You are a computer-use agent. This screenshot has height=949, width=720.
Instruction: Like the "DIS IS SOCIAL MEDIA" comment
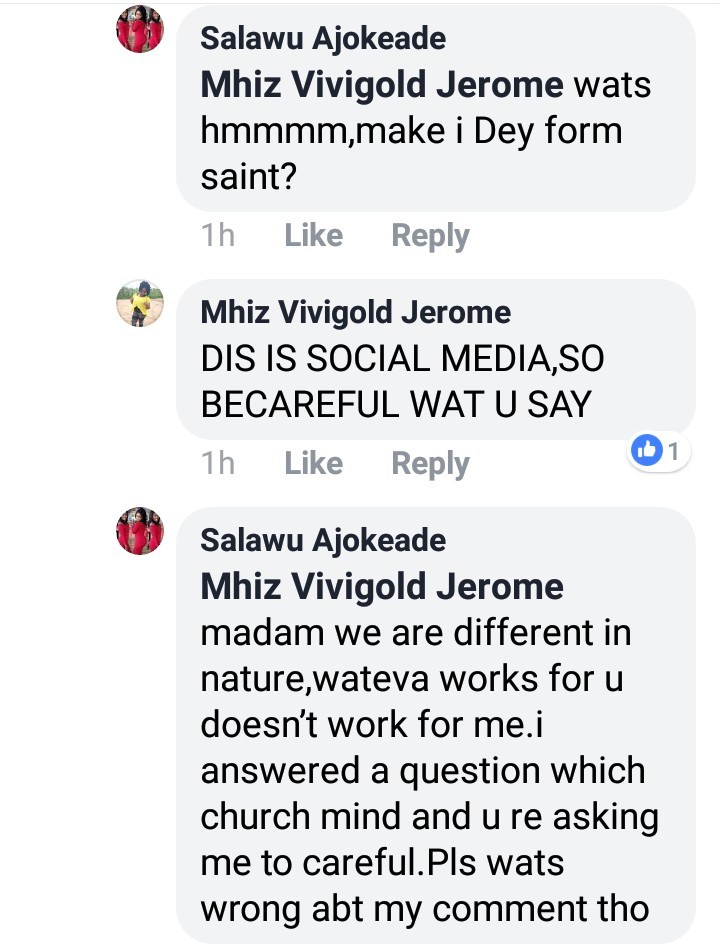[313, 464]
